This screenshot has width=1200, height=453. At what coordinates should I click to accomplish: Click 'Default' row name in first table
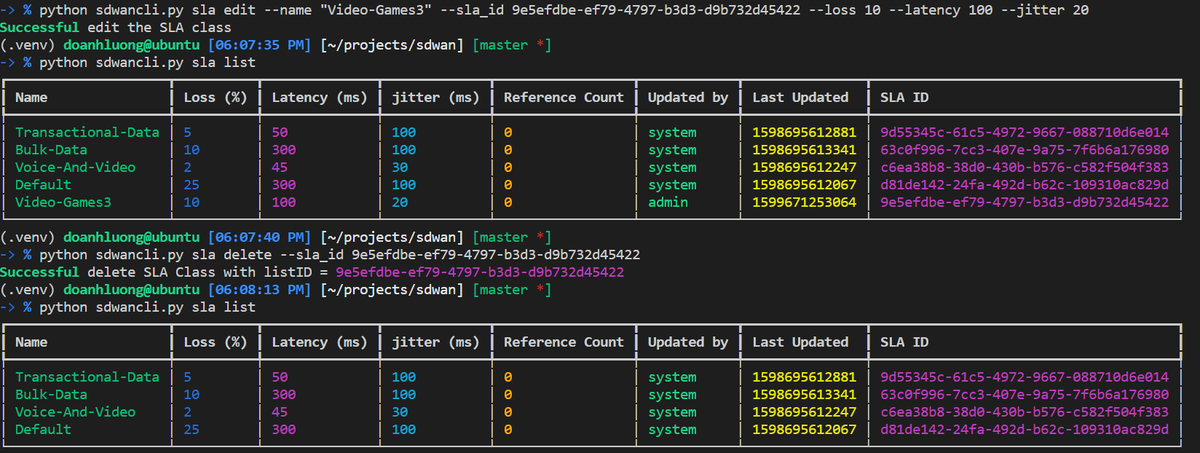click(x=43, y=185)
